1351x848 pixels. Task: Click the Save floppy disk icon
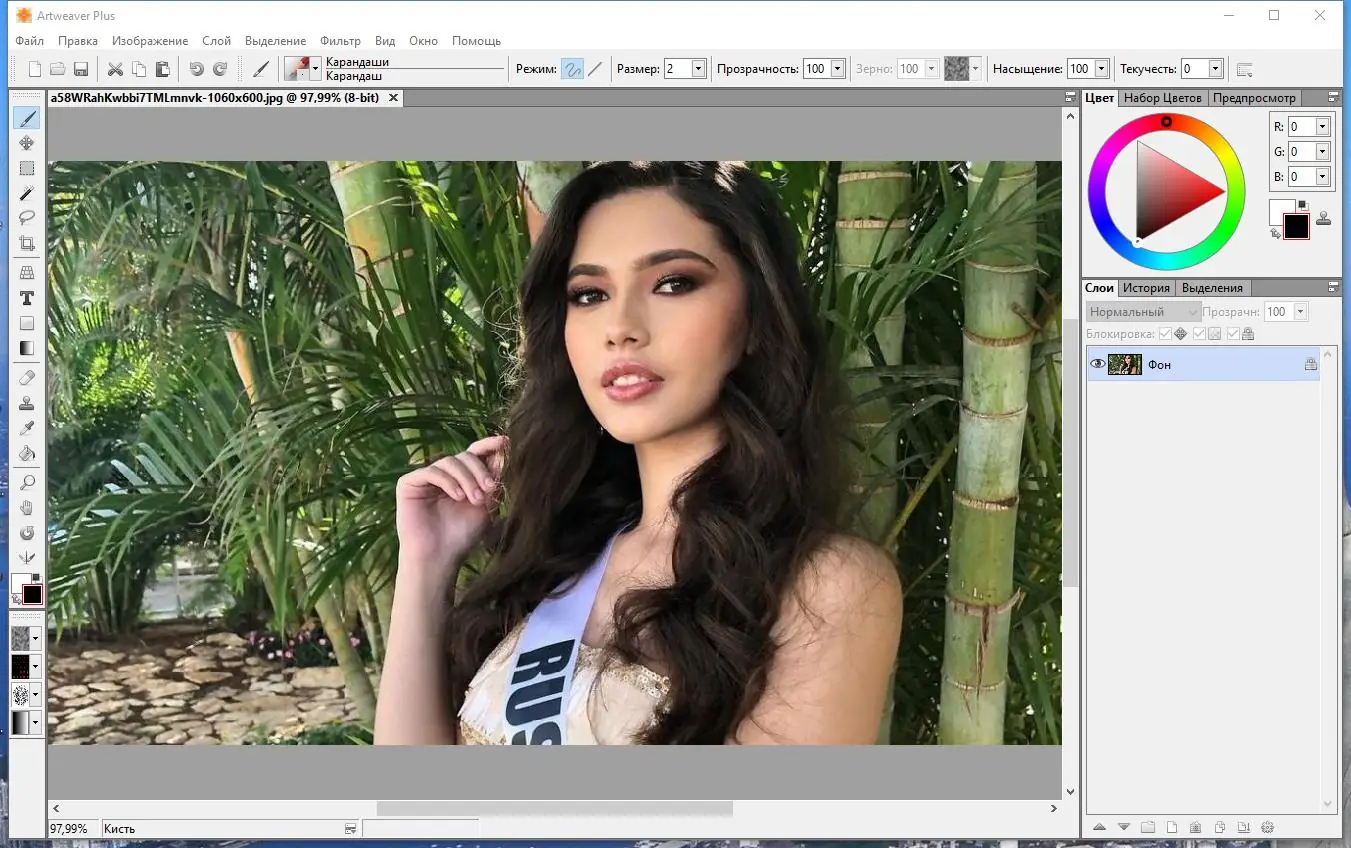[81, 69]
